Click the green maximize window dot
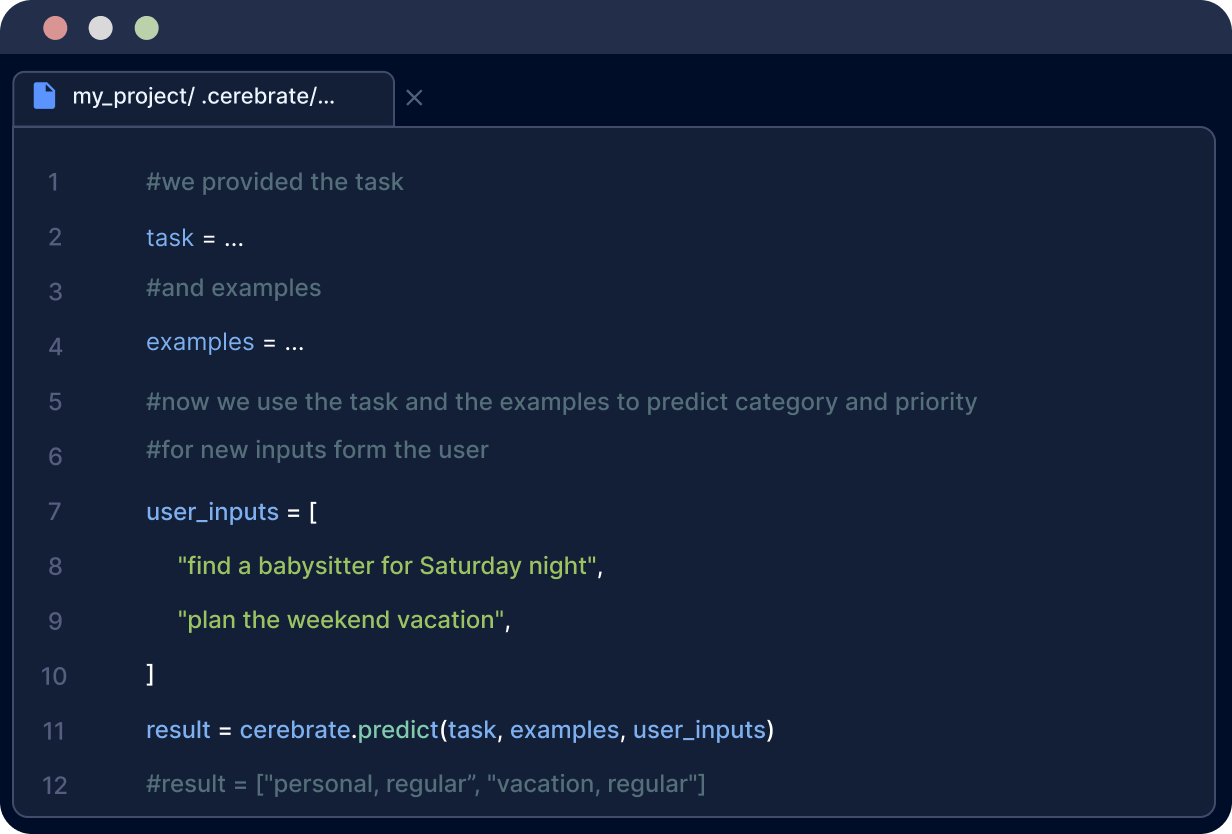1232x834 pixels. [x=147, y=28]
